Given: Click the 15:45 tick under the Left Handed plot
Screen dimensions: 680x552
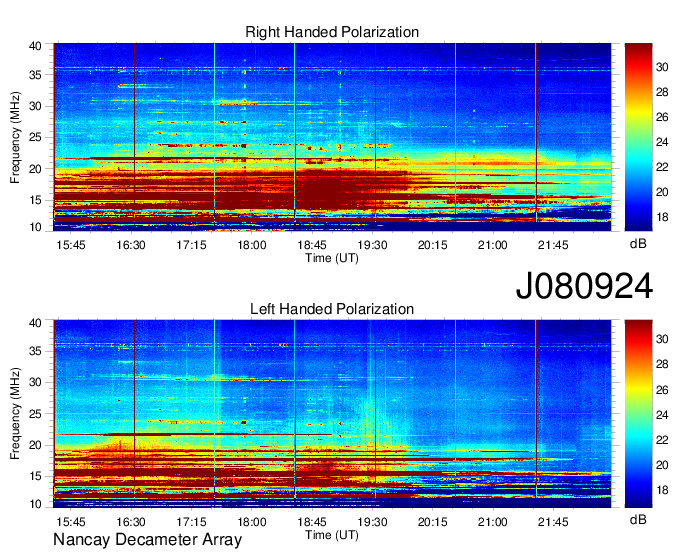Looking at the screenshot, I should 71,522.
